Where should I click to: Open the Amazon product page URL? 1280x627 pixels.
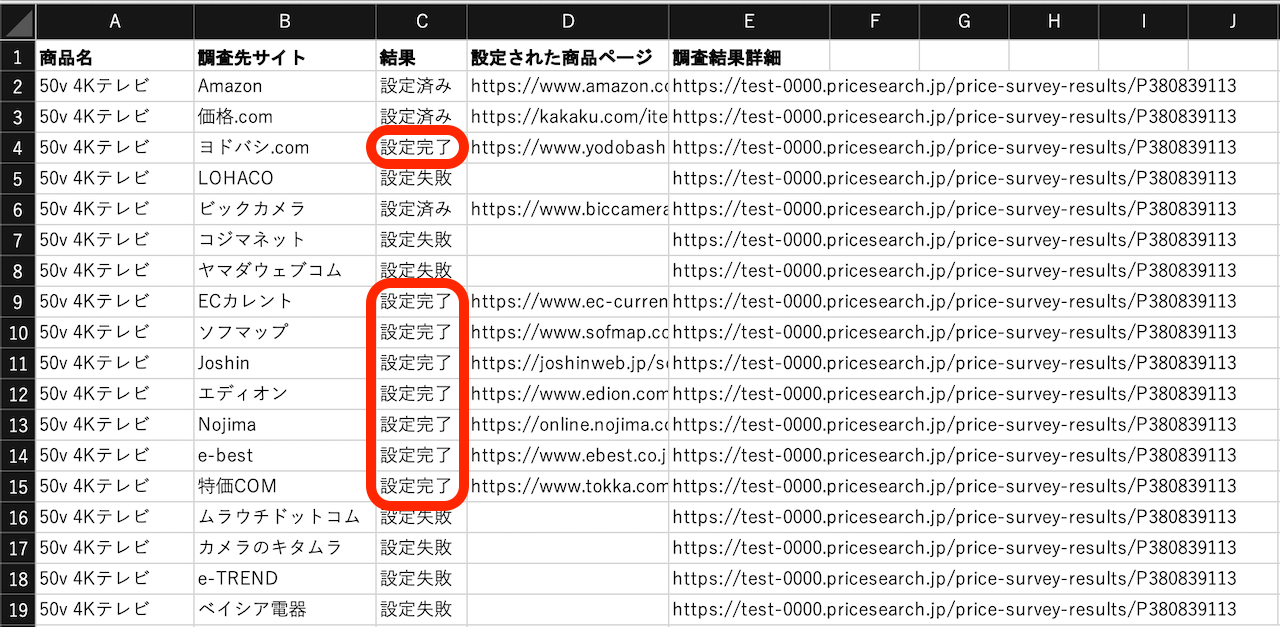[568, 87]
